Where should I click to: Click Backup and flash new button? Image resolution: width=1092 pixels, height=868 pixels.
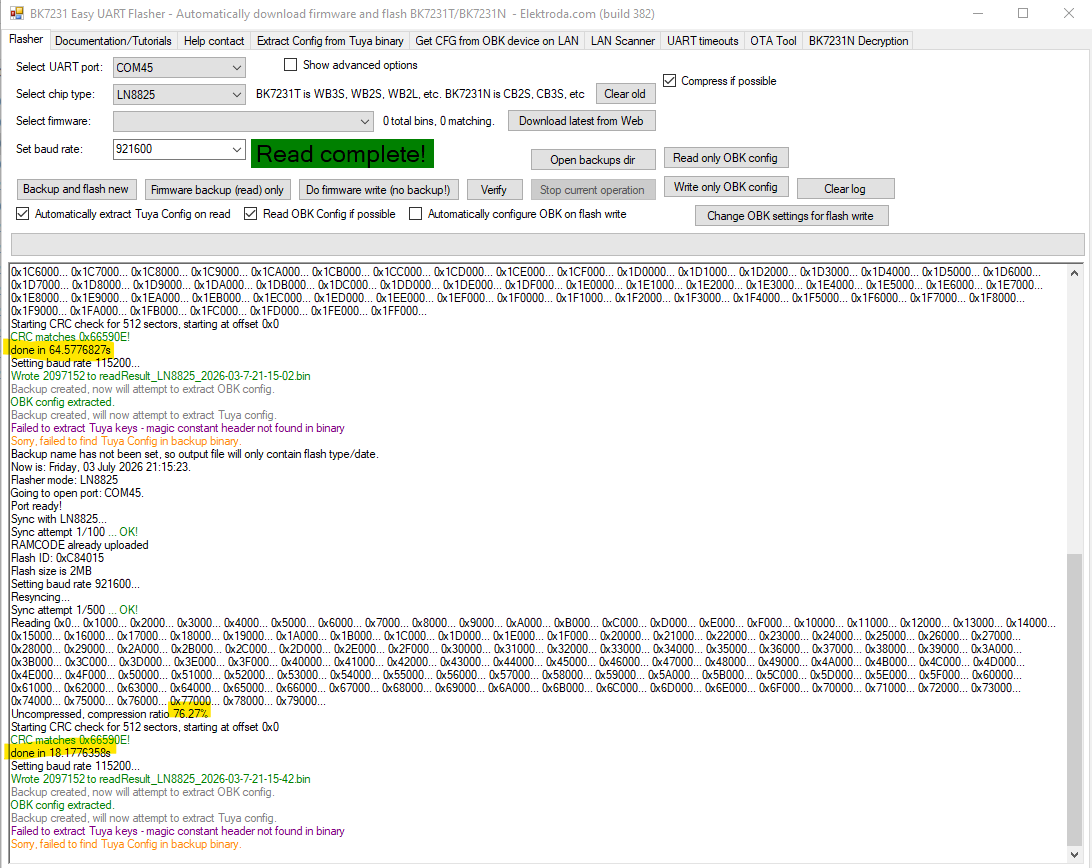point(75,189)
